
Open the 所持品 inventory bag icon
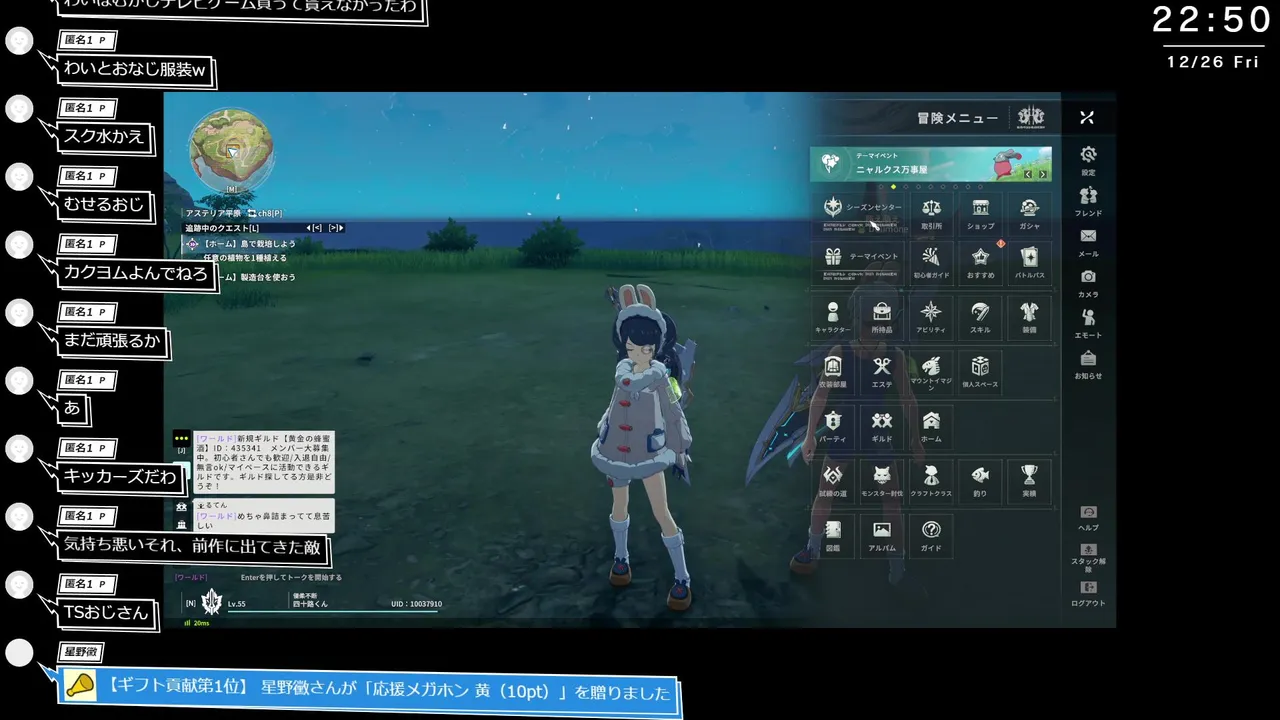882,318
